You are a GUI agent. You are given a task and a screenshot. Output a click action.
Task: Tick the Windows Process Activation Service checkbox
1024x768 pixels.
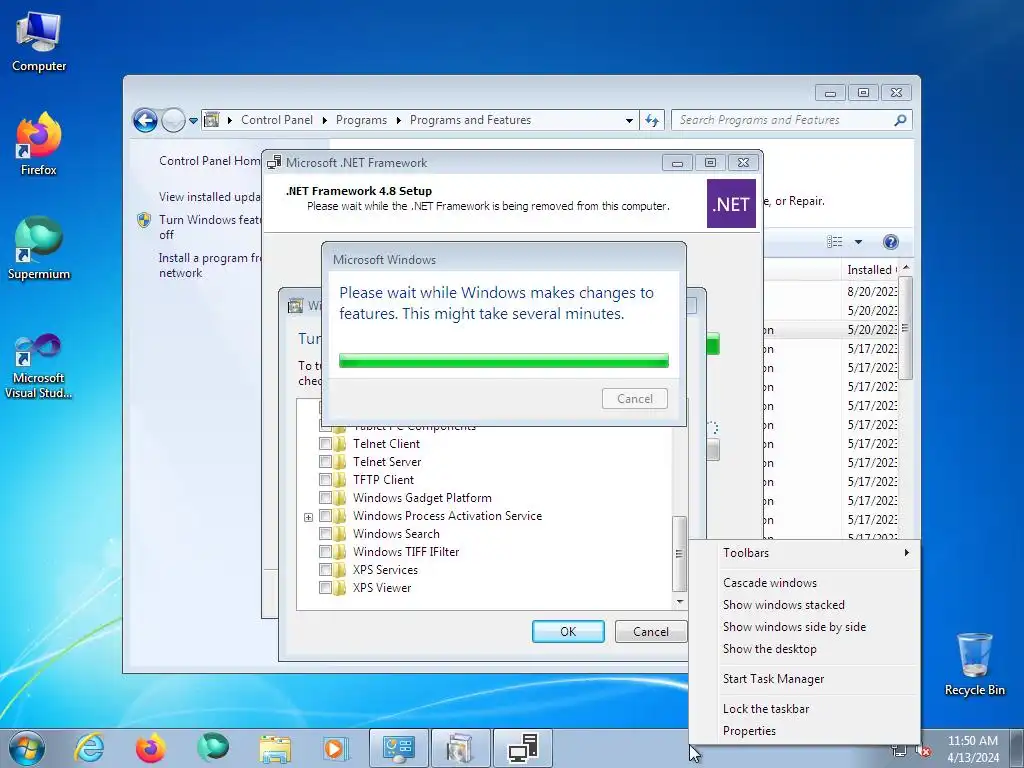[325, 516]
